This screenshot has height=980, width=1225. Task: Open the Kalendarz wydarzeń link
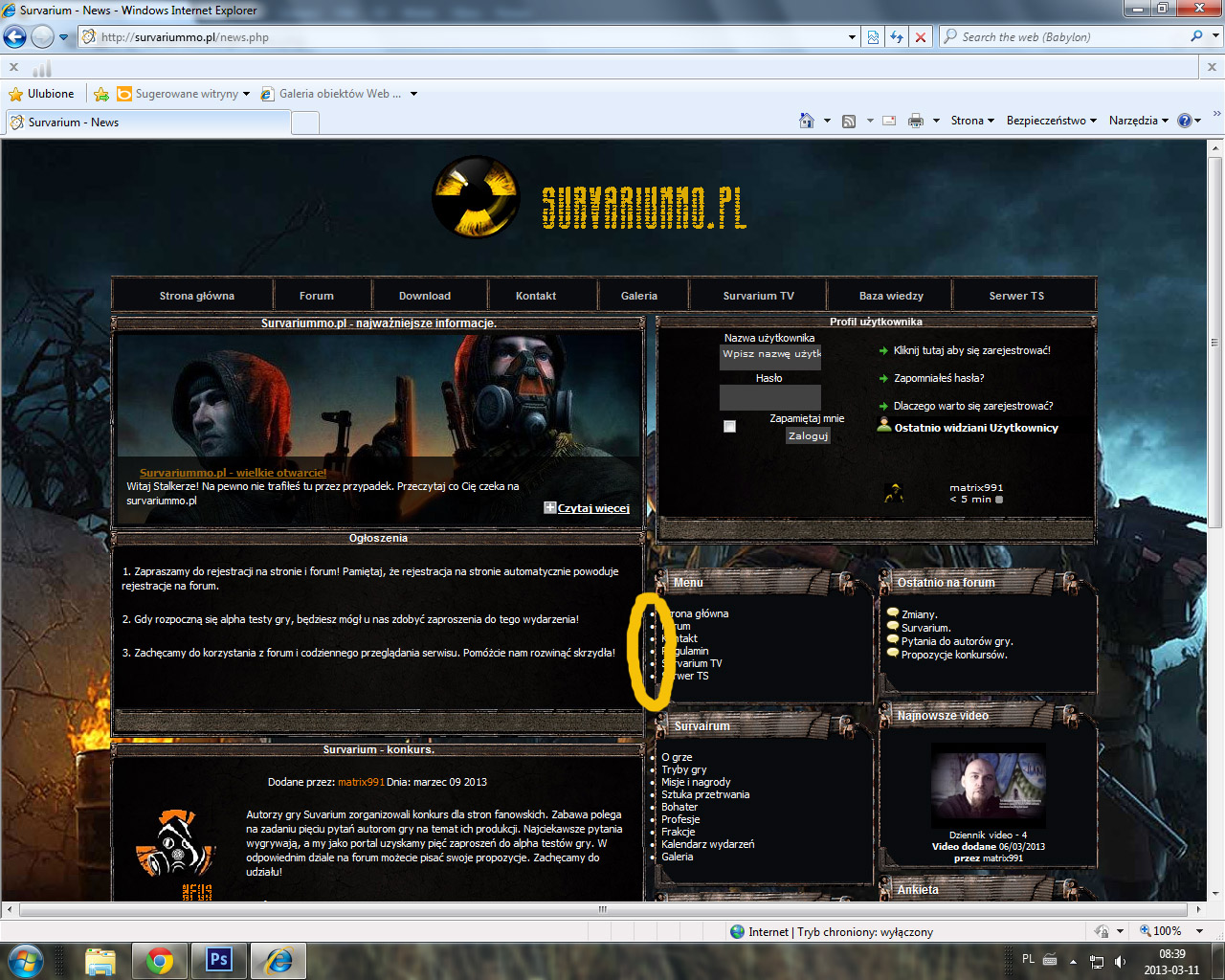pos(708,844)
